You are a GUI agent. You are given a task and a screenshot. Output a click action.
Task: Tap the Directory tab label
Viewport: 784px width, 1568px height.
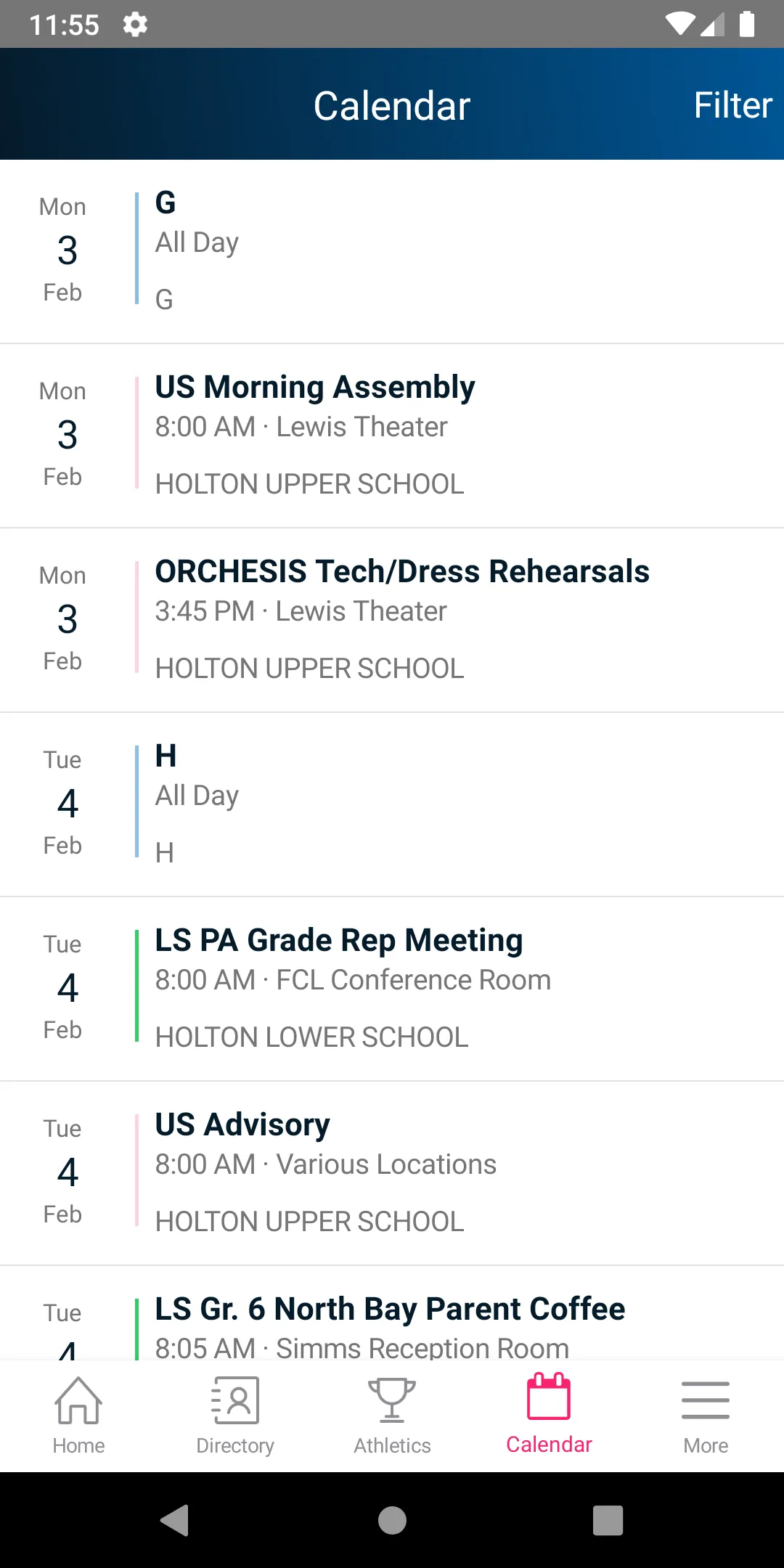pos(235,1445)
